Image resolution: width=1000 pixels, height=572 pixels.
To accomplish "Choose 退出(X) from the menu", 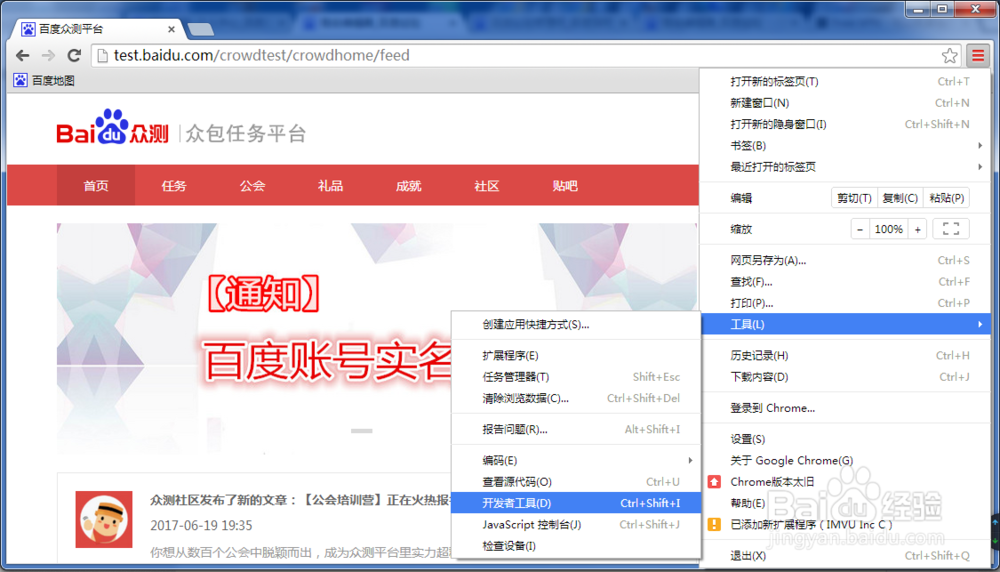I will [845, 556].
